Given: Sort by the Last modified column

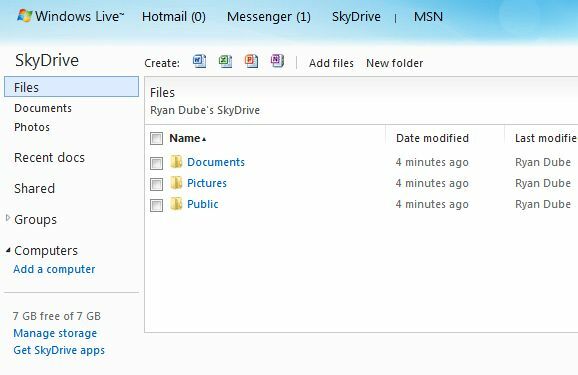Looking at the screenshot, I should pyautogui.click(x=546, y=138).
